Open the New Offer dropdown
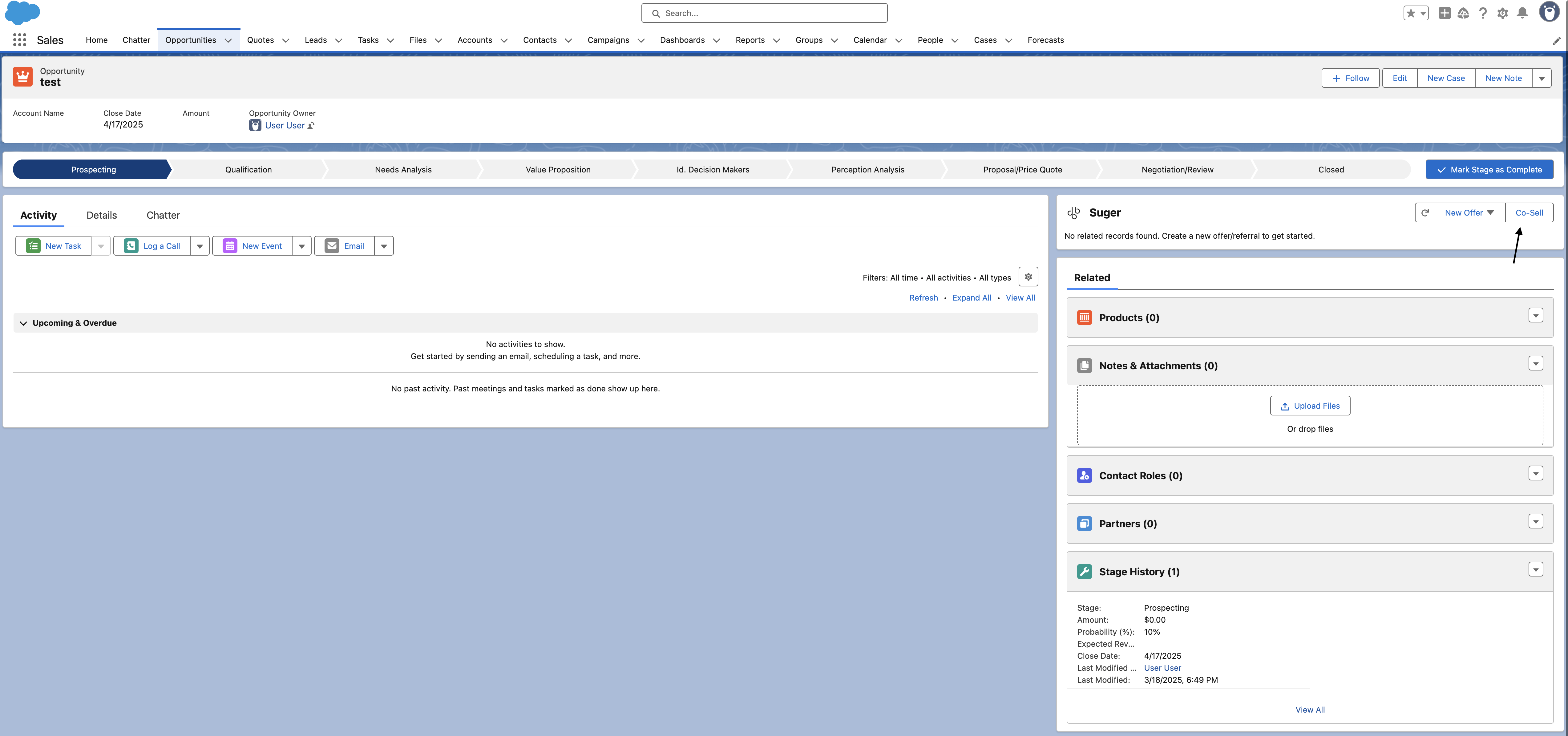The height and width of the screenshot is (736, 1568). coord(1469,212)
